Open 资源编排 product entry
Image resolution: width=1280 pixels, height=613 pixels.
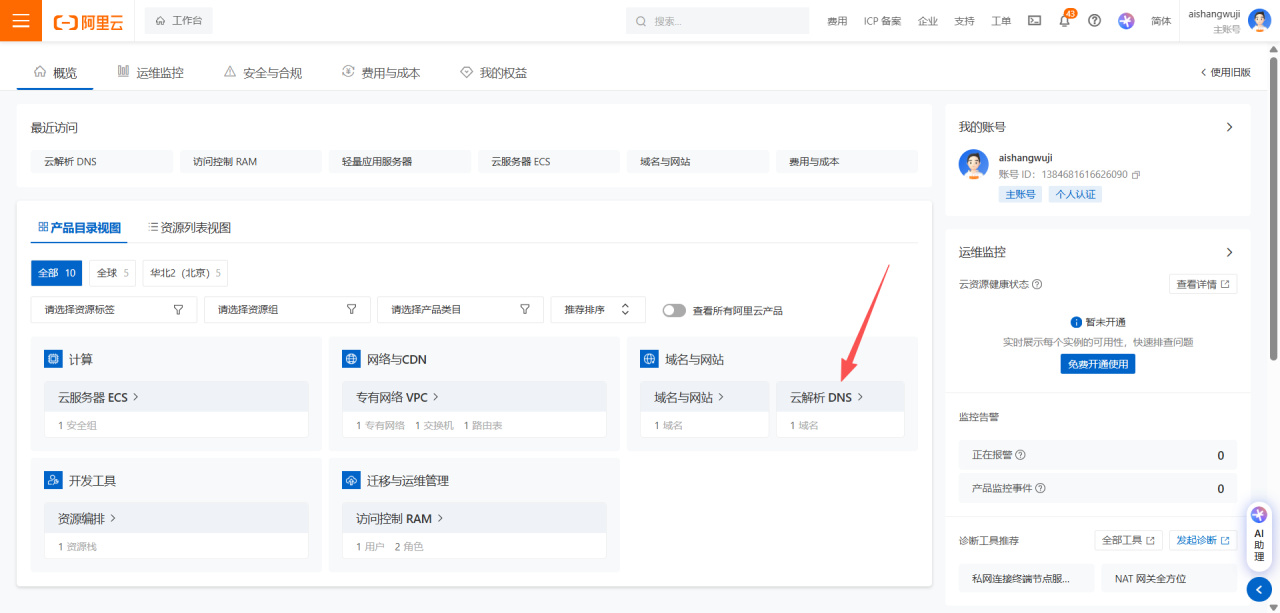(176, 519)
